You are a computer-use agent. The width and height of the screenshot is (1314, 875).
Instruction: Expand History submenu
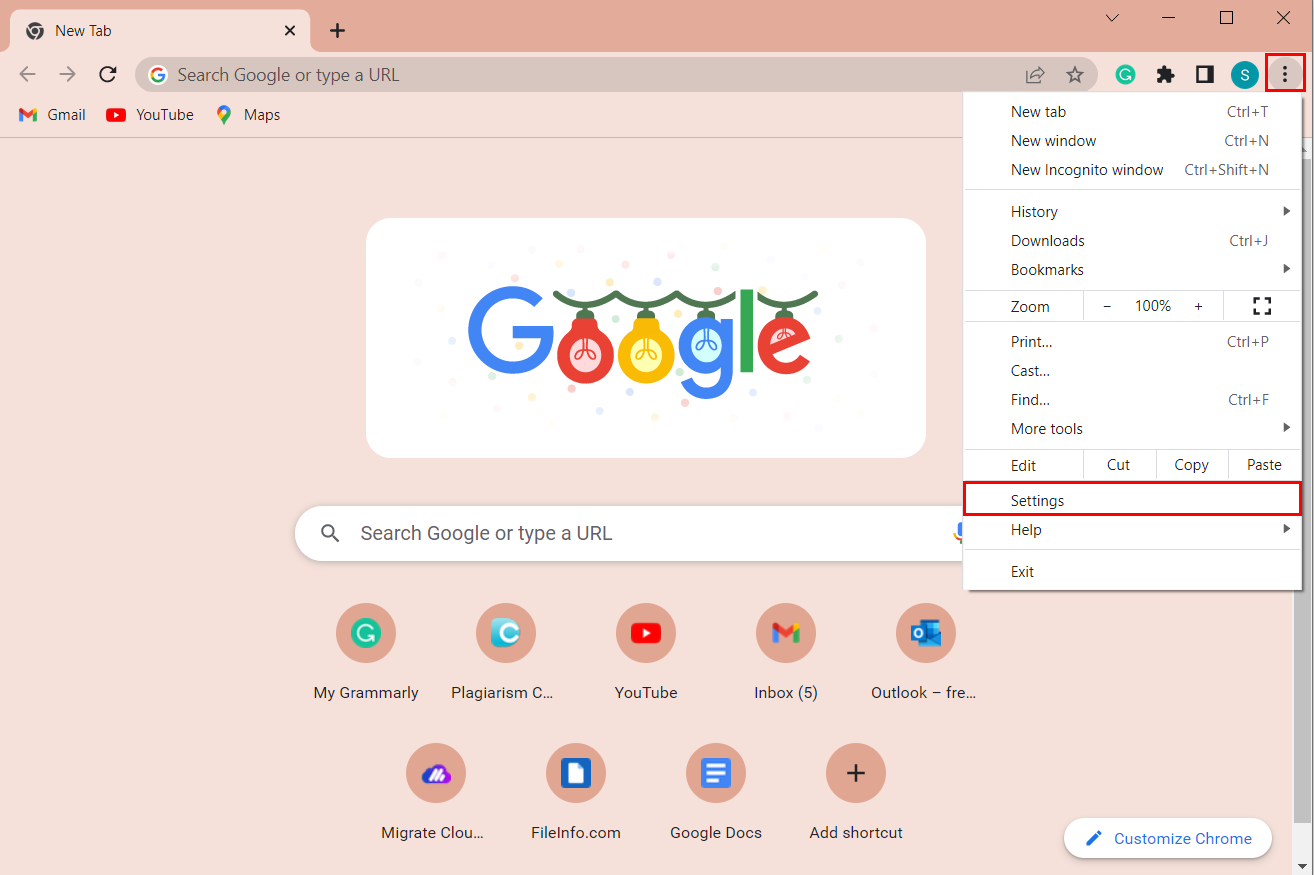(1132, 212)
